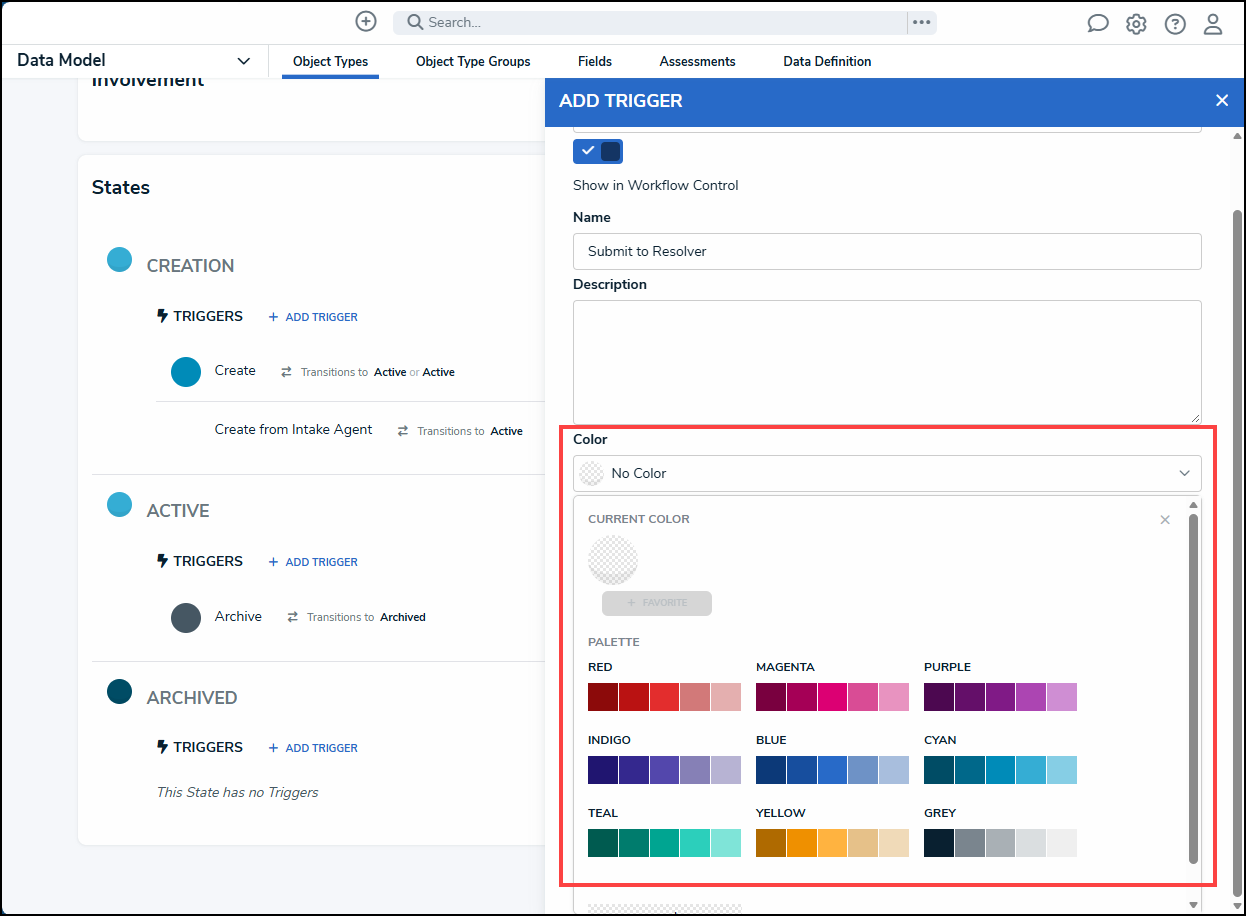Viewport: 1246px width, 916px height.
Task: Open the settings gear icon
Action: click(1136, 24)
